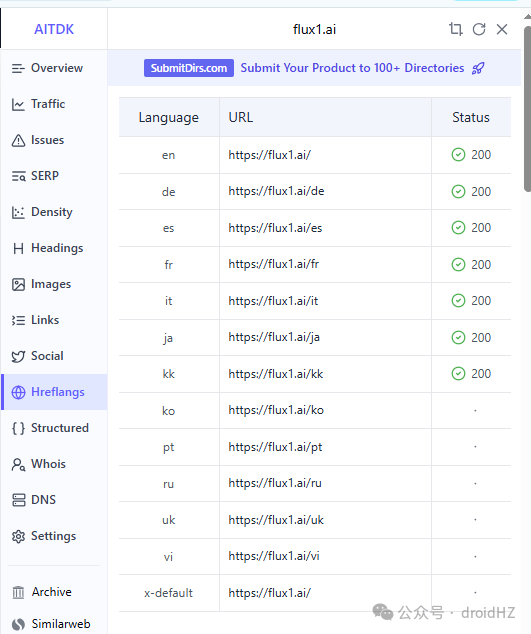Select the SERP search list icon
The width and height of the screenshot is (531, 634).
pos(18,176)
